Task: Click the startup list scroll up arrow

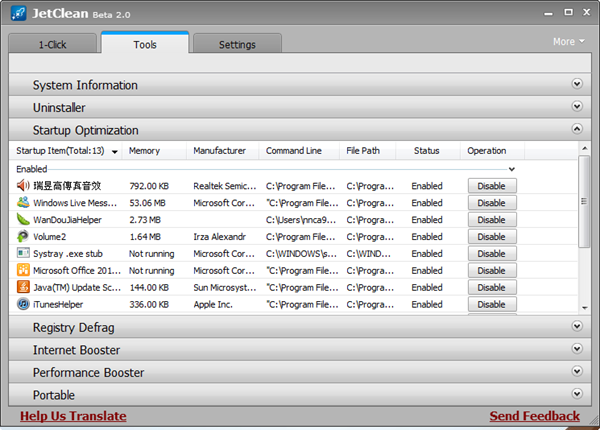Action: [x=584, y=148]
